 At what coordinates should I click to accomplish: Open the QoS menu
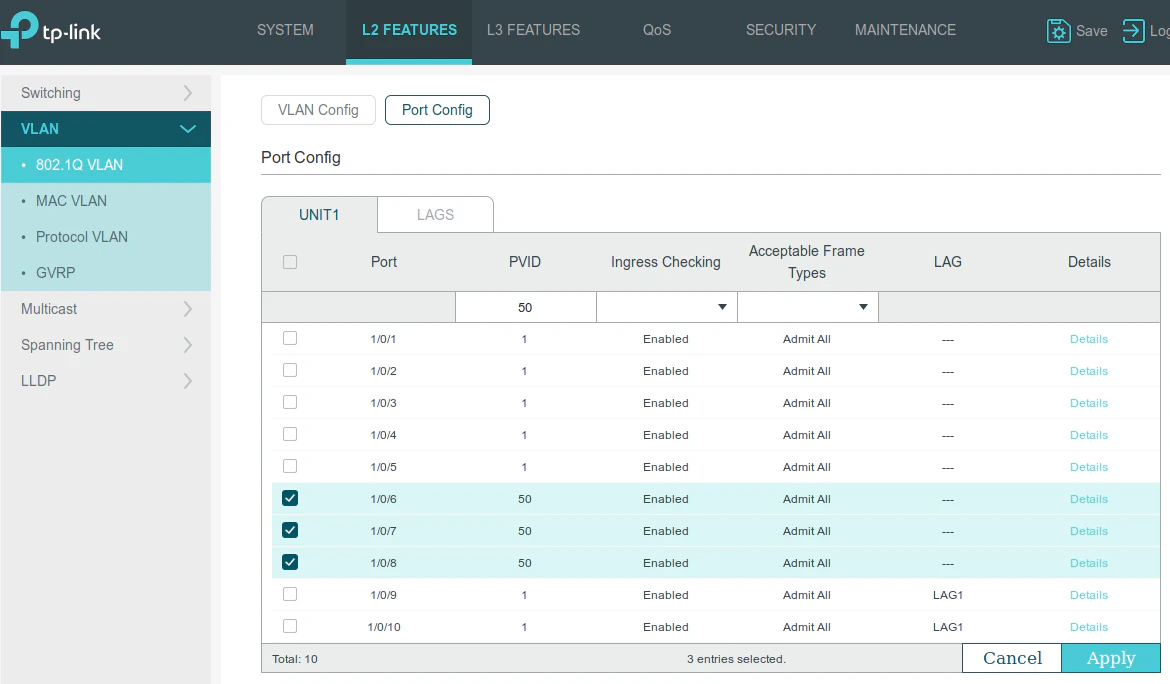coord(657,30)
